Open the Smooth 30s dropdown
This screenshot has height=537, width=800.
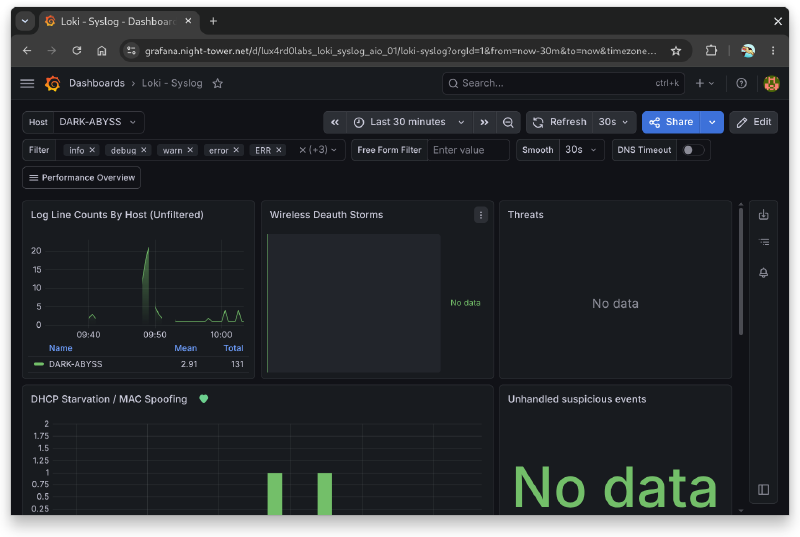[x=581, y=150]
